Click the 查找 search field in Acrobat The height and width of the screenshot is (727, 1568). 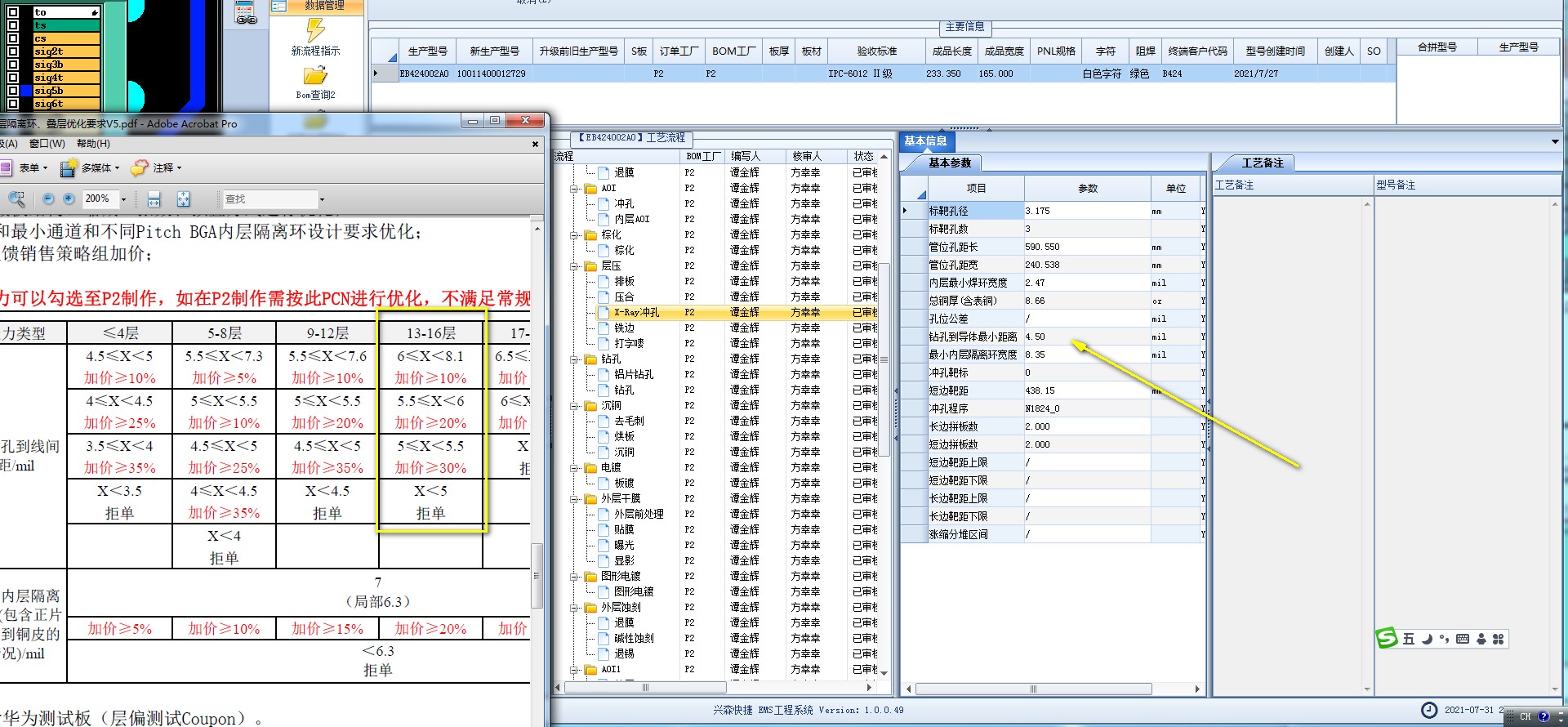269,199
